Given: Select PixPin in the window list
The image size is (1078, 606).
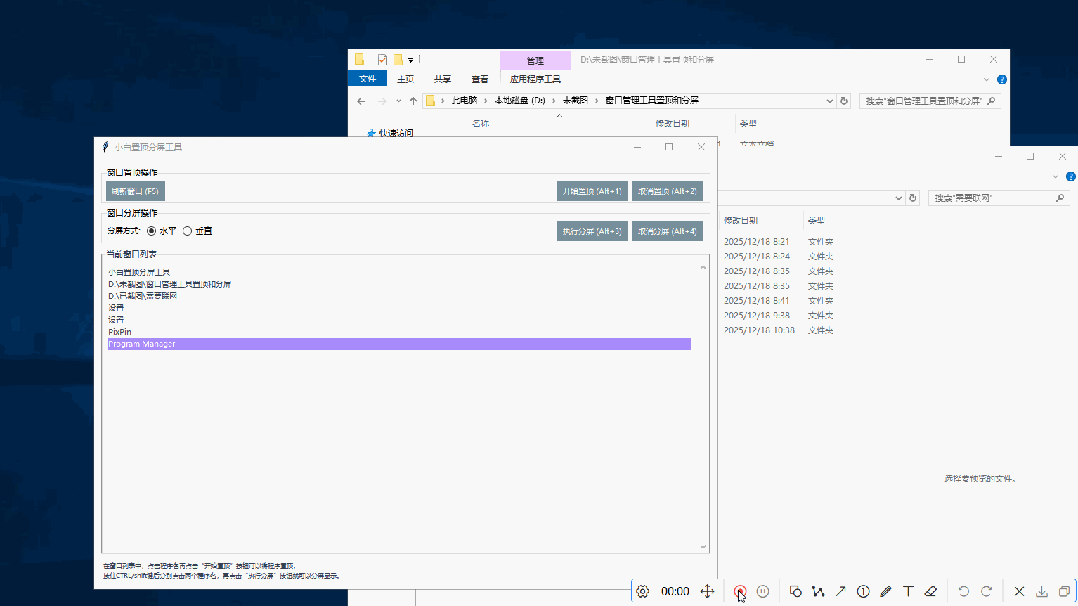Looking at the screenshot, I should coord(399,332).
